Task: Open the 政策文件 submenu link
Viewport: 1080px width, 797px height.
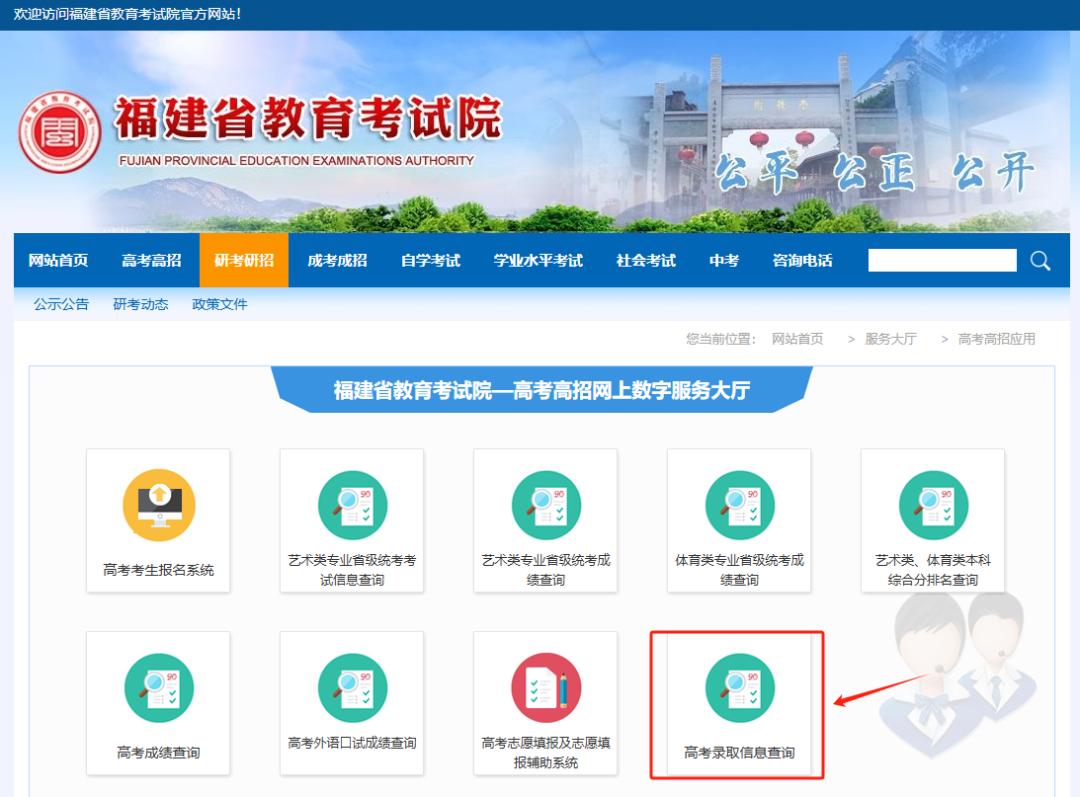Action: pos(219,304)
